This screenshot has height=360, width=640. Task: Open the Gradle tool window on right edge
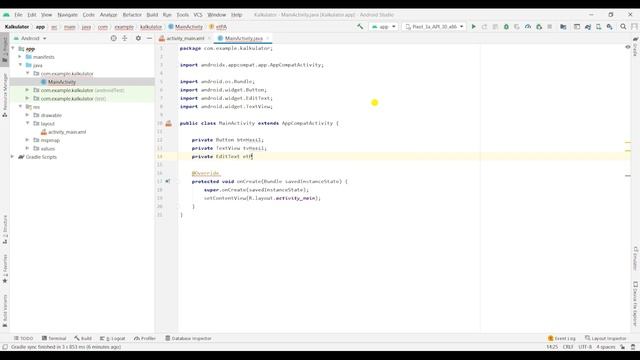(636, 47)
